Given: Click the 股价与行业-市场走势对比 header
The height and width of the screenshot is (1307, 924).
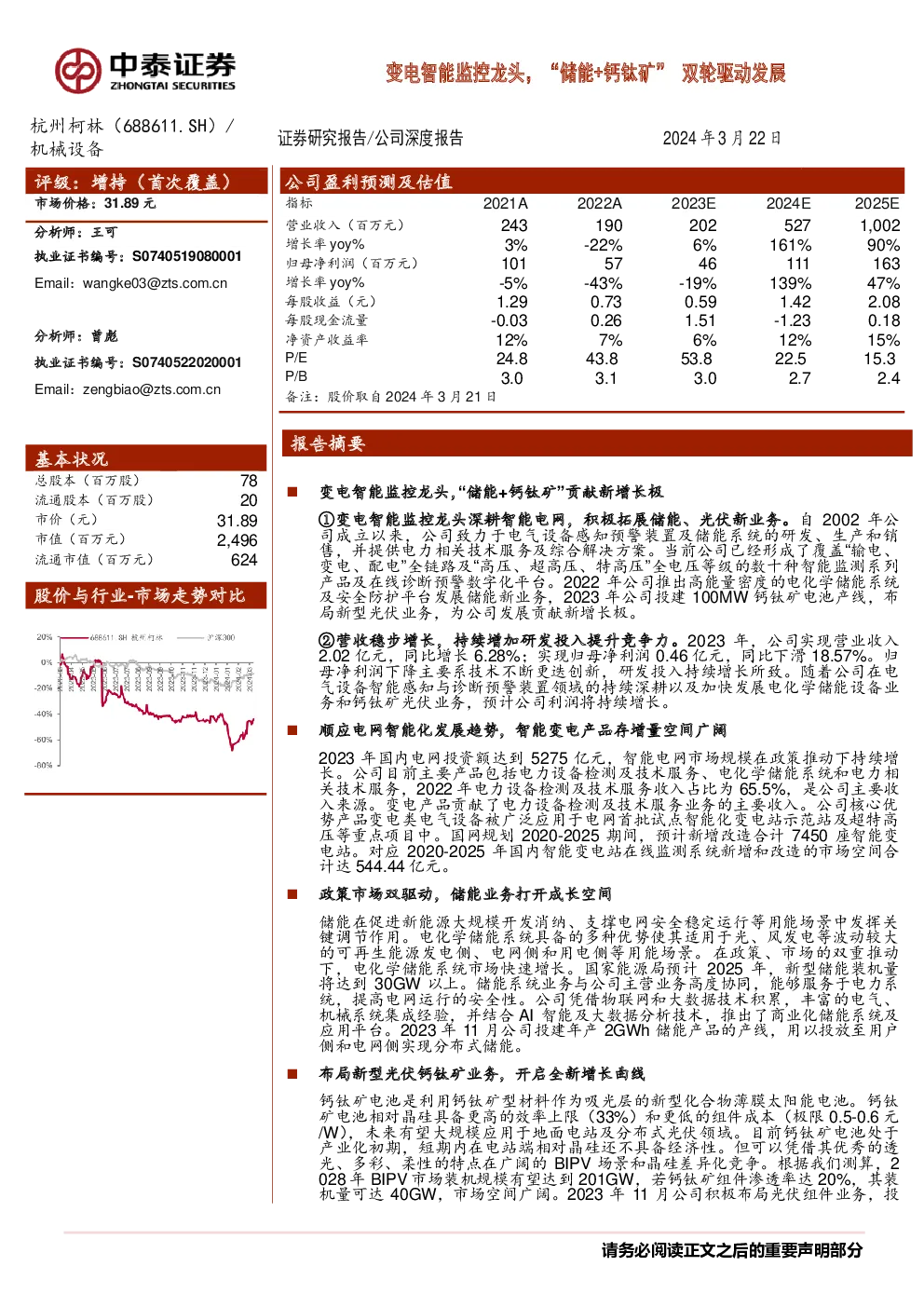Looking at the screenshot, I should point(146,595).
